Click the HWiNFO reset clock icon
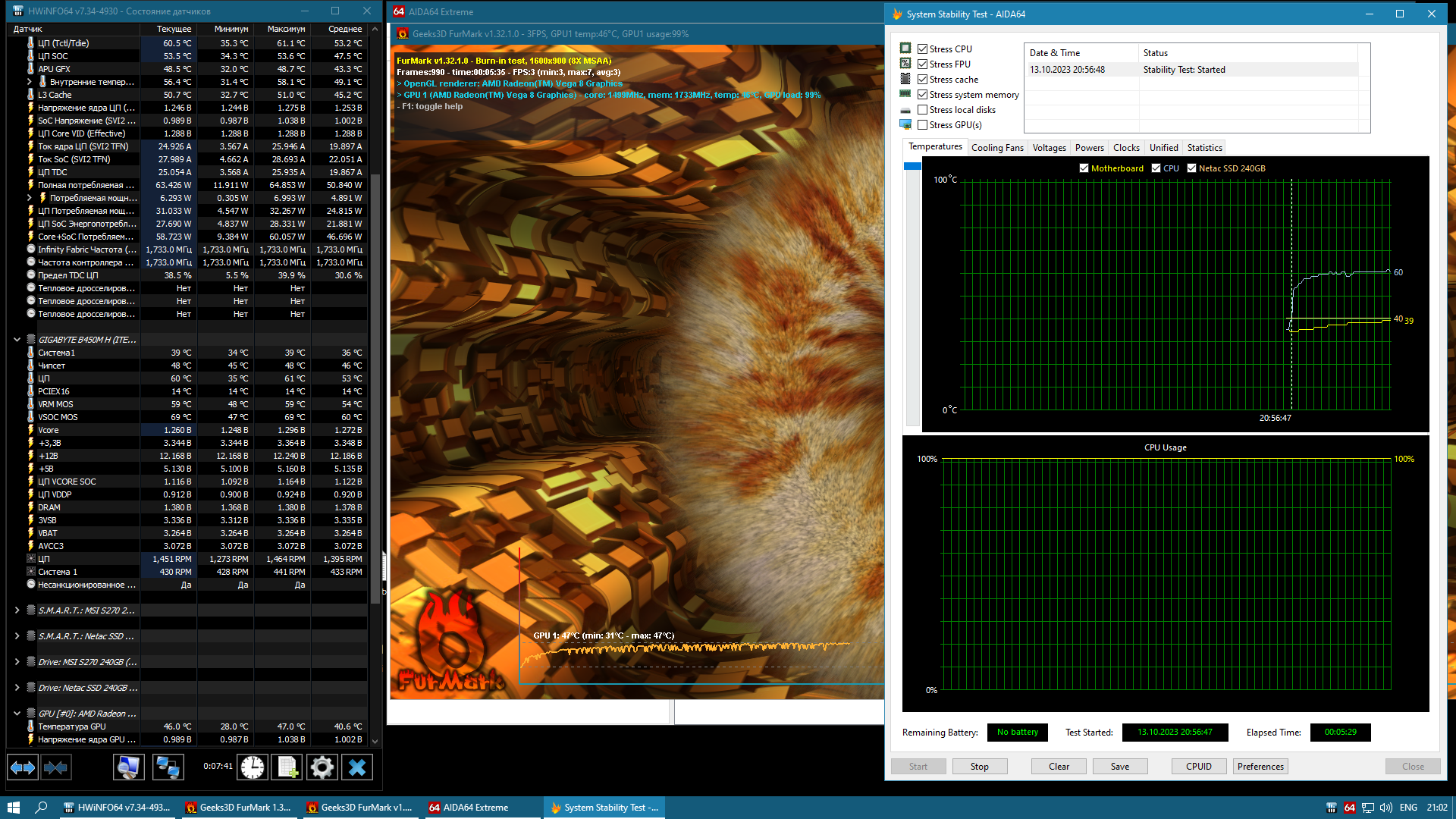 (x=253, y=768)
